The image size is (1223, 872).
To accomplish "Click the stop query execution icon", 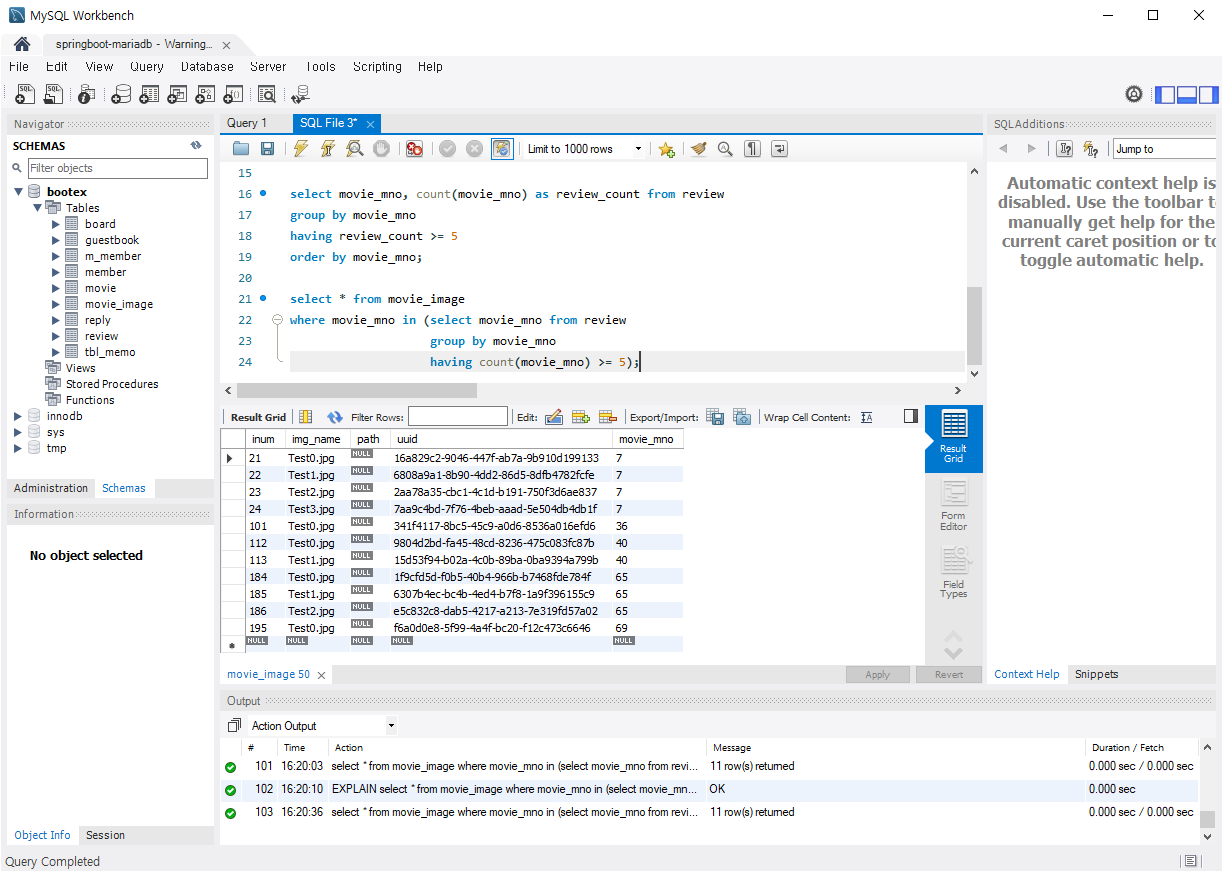I will coord(381,149).
